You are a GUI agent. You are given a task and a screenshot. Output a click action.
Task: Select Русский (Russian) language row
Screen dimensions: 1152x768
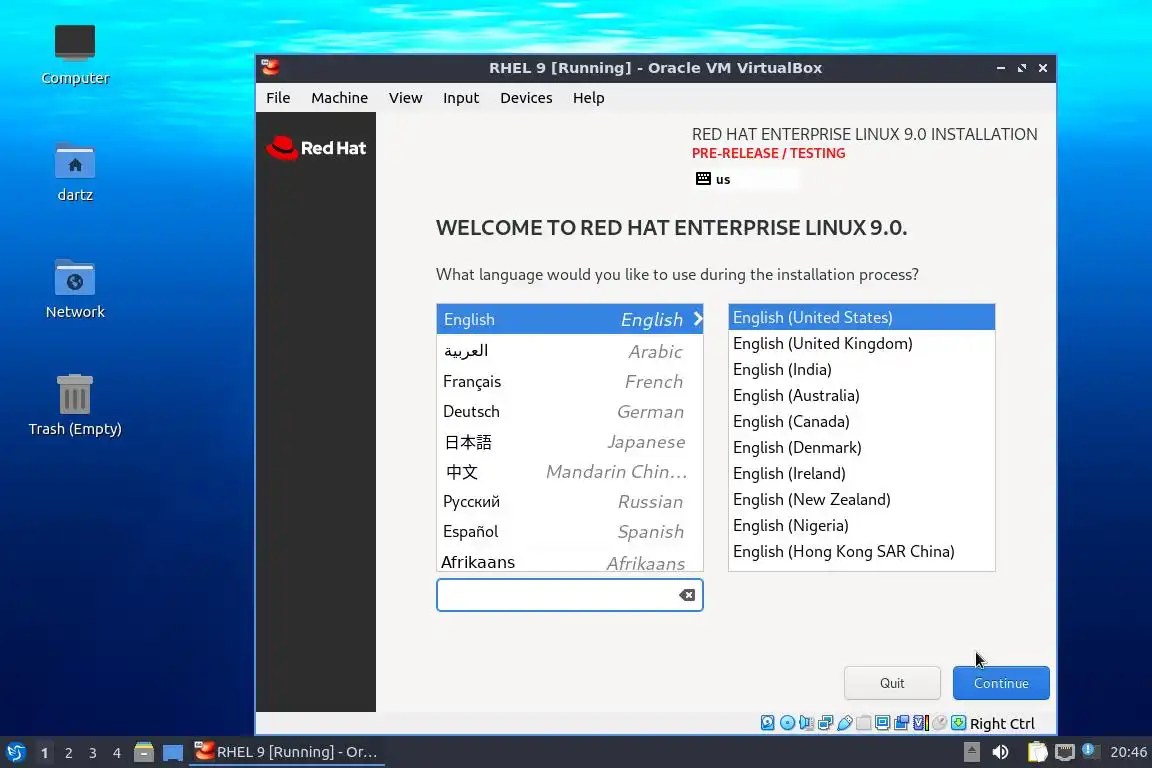(x=569, y=502)
